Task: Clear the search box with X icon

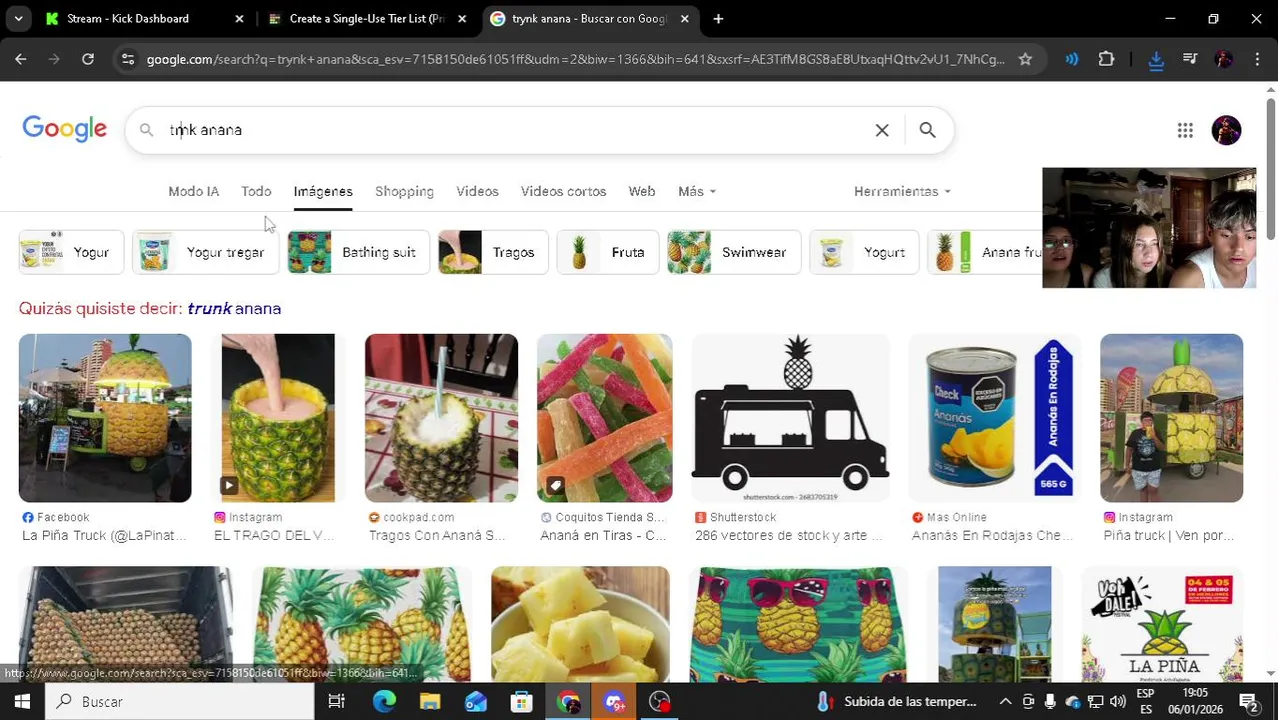Action: click(x=881, y=130)
